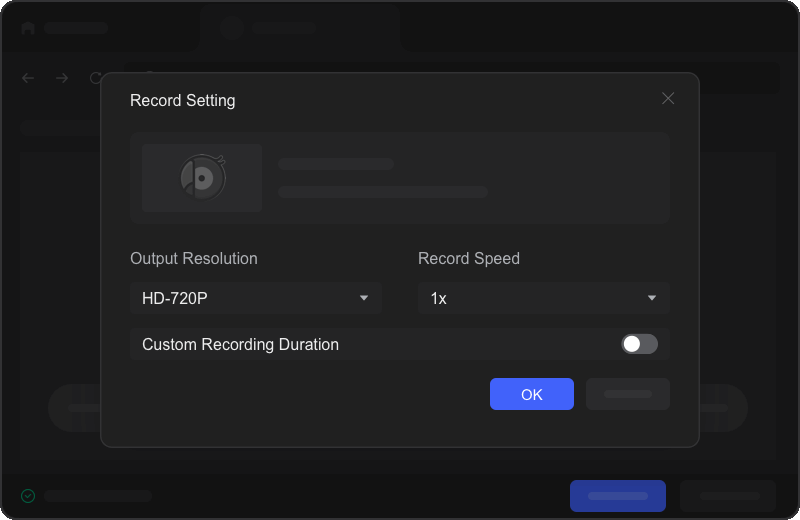The image size is (800, 520).
Task: Click the round icon on the second tab
Action: click(232, 28)
